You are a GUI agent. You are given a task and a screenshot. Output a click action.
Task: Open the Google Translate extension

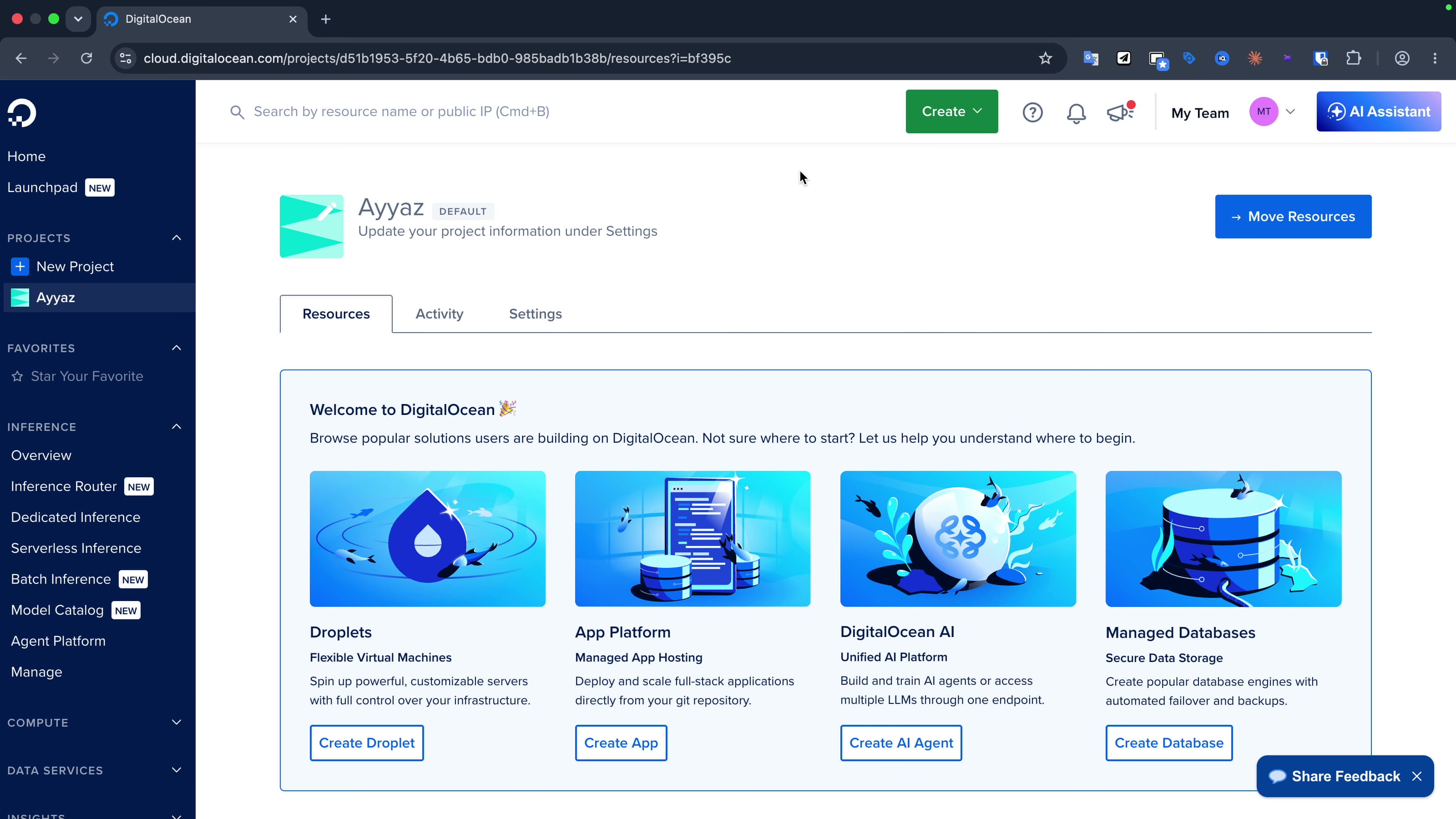pos(1090,58)
